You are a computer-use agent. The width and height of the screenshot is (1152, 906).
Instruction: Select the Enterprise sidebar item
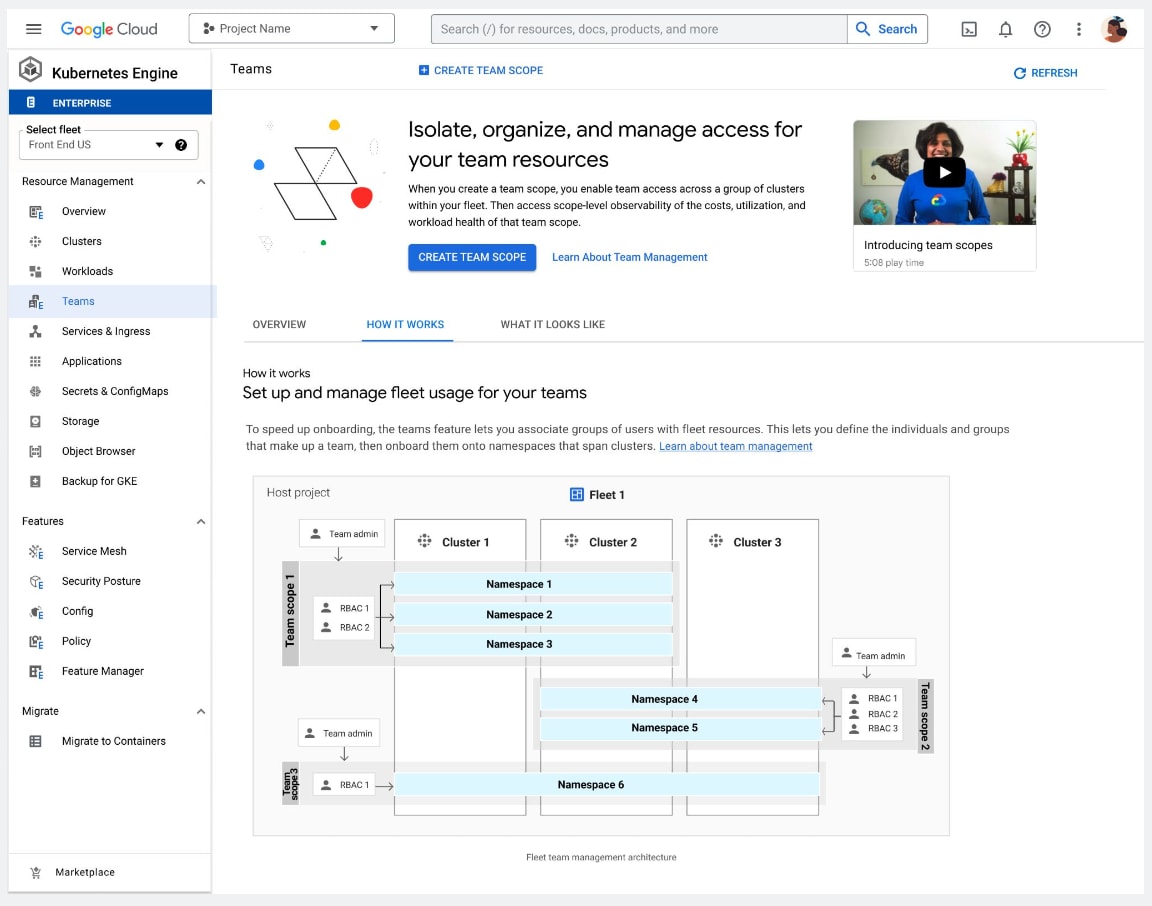coord(110,103)
